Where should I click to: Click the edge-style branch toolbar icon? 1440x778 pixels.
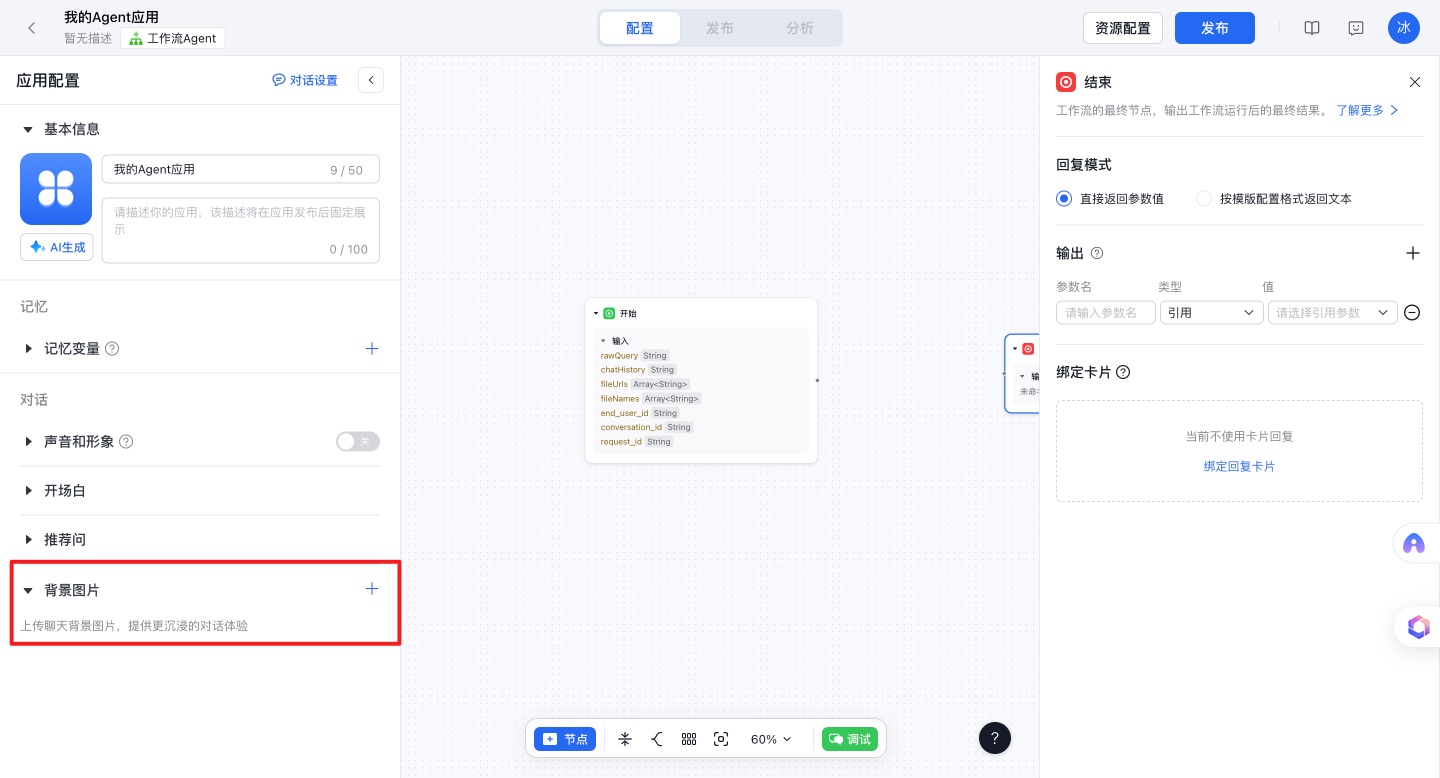click(x=657, y=739)
